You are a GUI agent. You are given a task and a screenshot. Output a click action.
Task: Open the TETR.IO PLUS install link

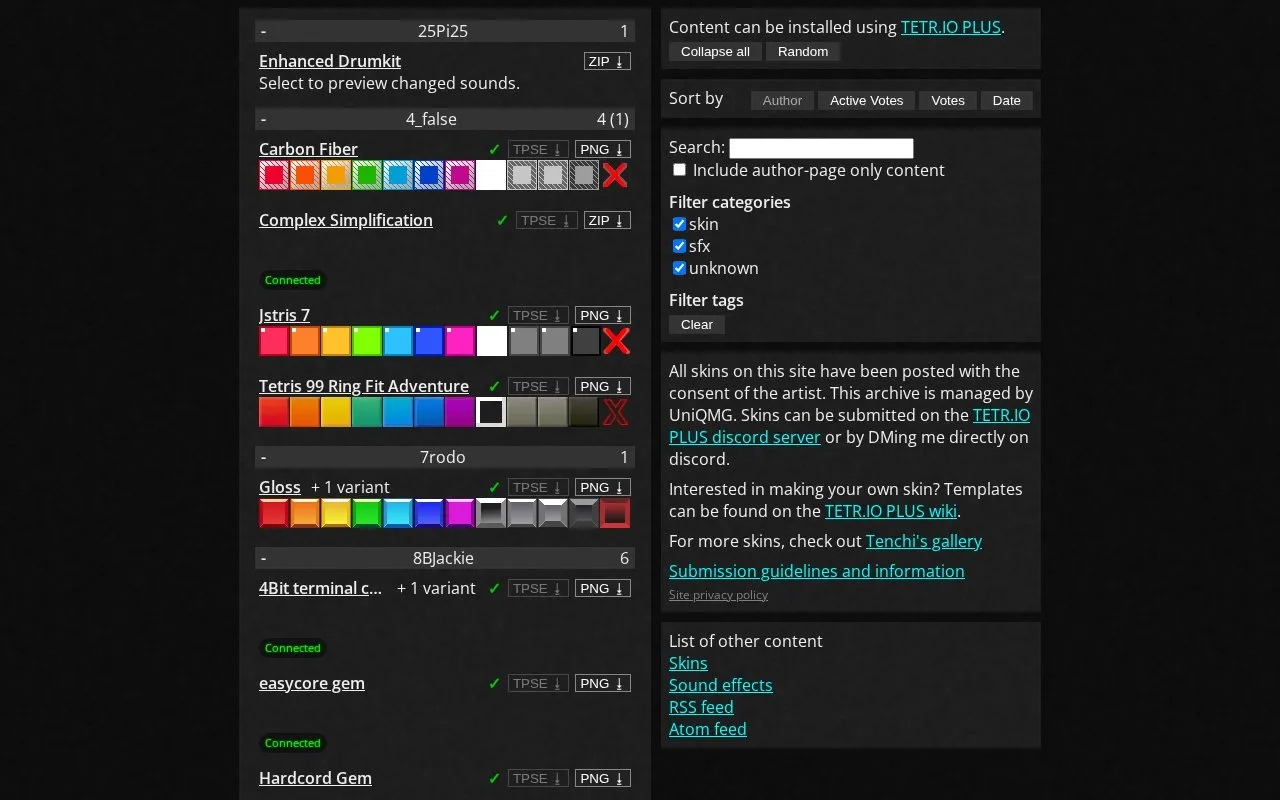tap(951, 27)
